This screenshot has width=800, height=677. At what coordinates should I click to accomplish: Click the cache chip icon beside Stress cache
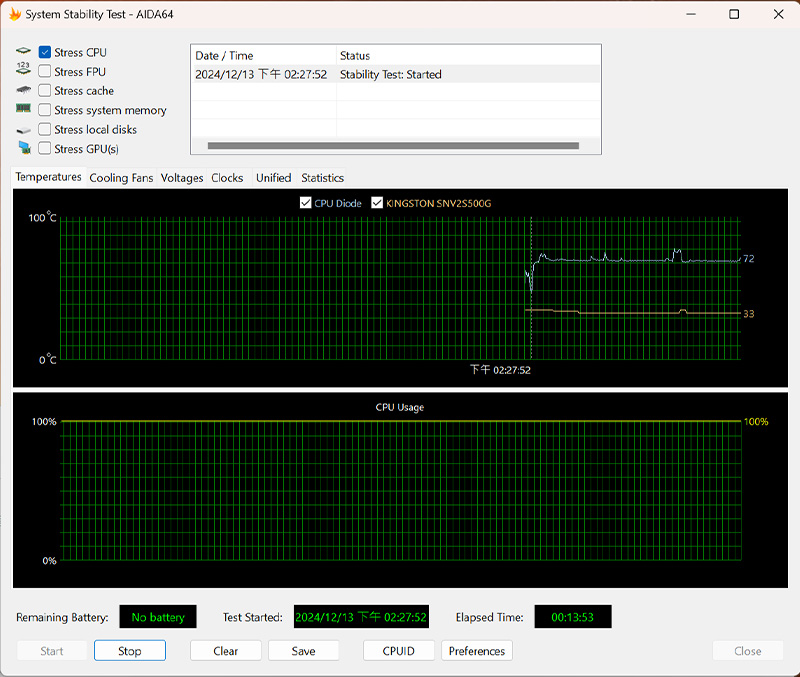pyautogui.click(x=23, y=90)
